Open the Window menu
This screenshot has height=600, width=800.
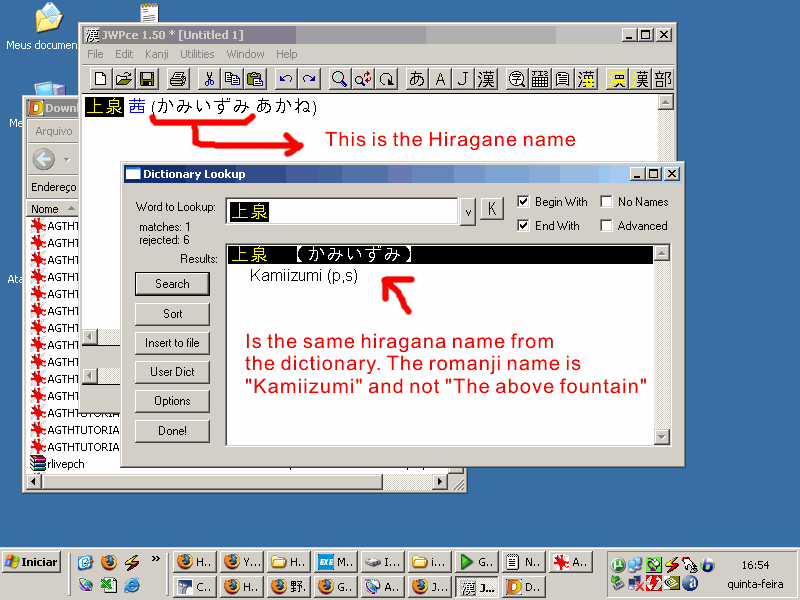pos(245,54)
